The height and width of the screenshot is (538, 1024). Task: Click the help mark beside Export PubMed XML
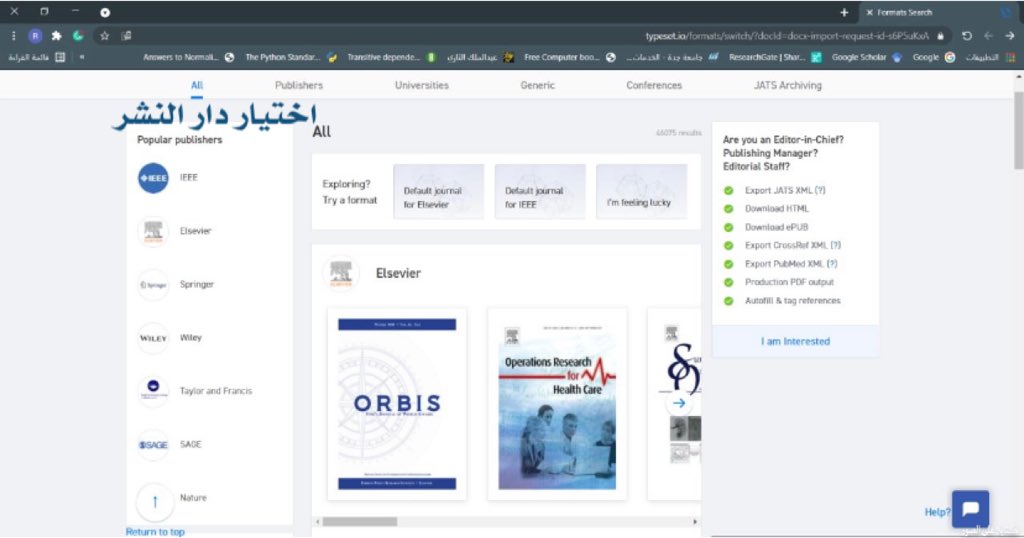click(832, 264)
